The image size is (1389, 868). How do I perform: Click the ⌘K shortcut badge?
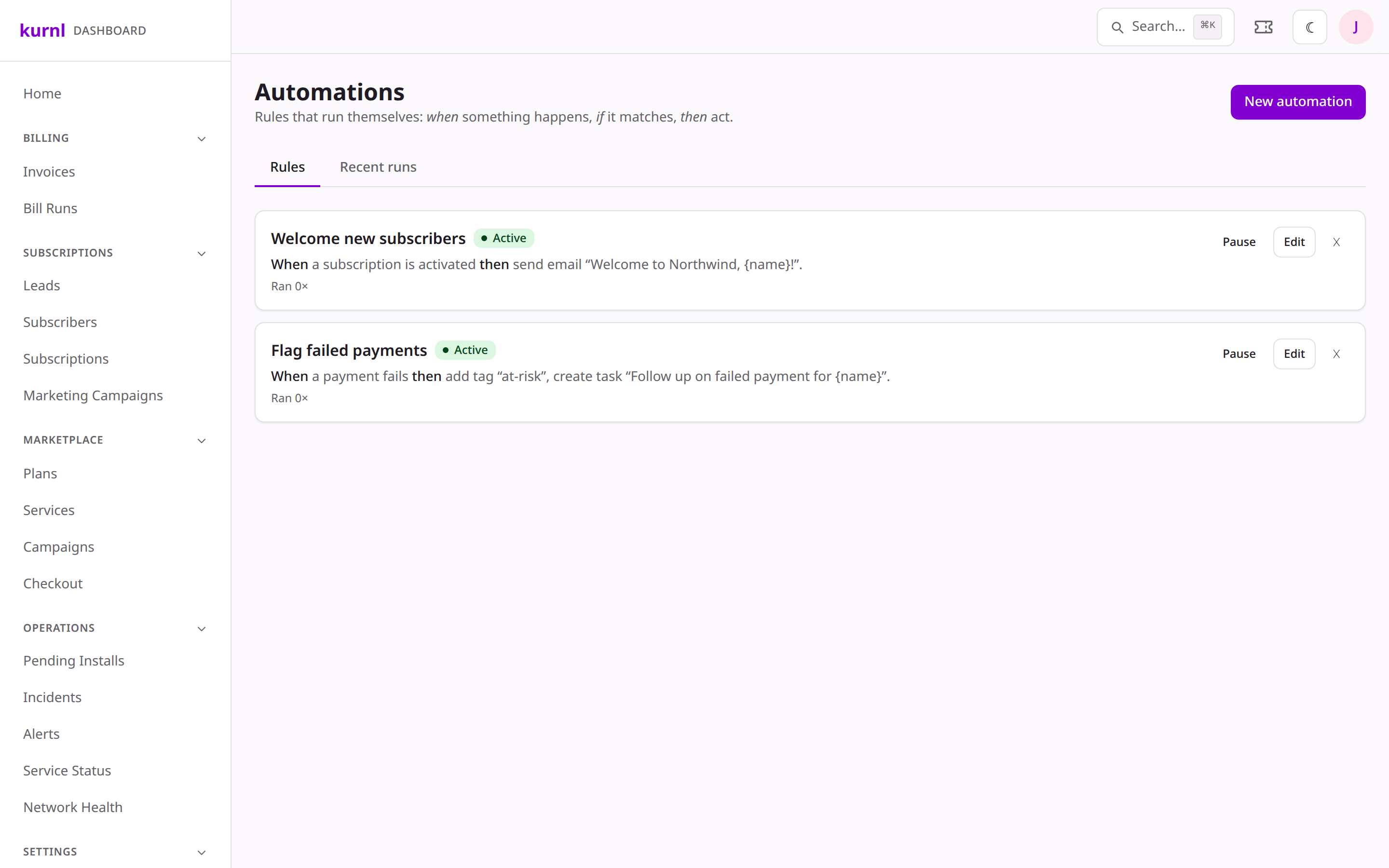tap(1208, 27)
